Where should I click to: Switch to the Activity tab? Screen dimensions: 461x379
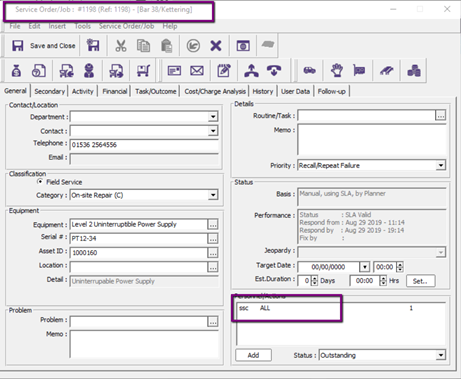pyautogui.click(x=83, y=91)
